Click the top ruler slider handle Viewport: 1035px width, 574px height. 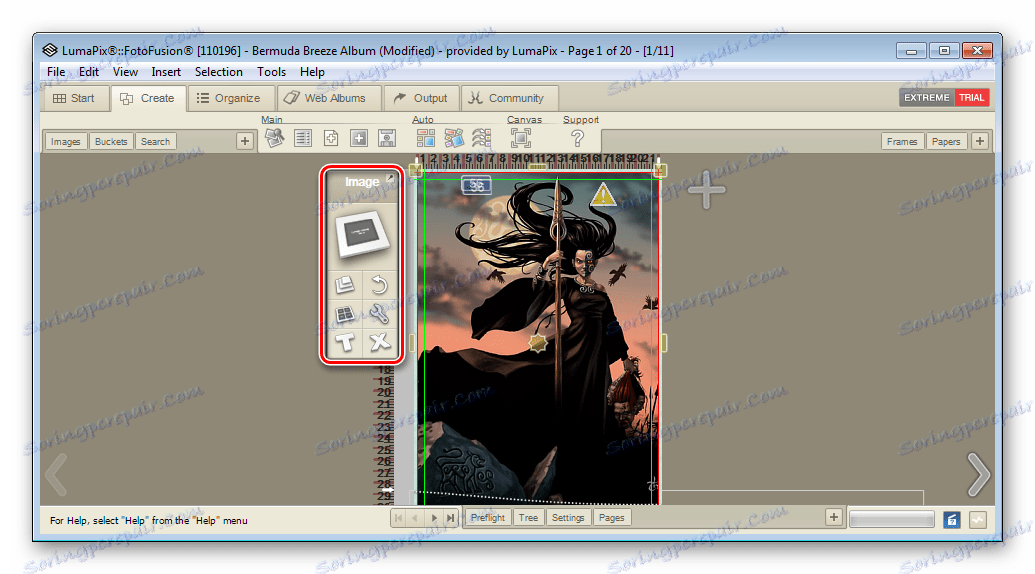click(x=538, y=167)
